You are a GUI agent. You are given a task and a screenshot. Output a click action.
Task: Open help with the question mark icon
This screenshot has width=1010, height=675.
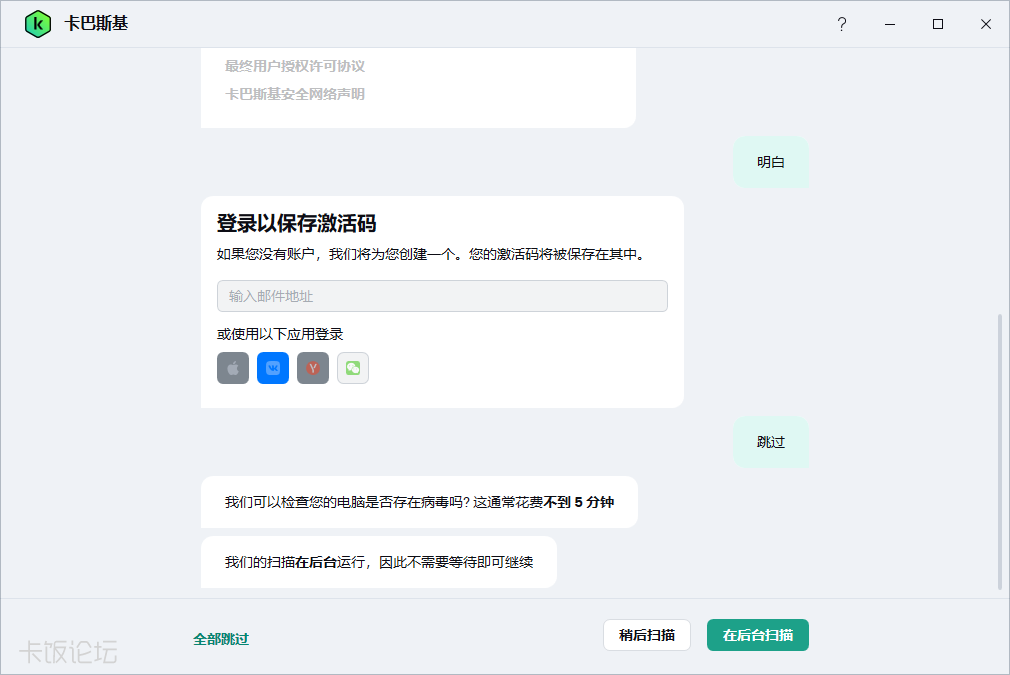point(842,24)
